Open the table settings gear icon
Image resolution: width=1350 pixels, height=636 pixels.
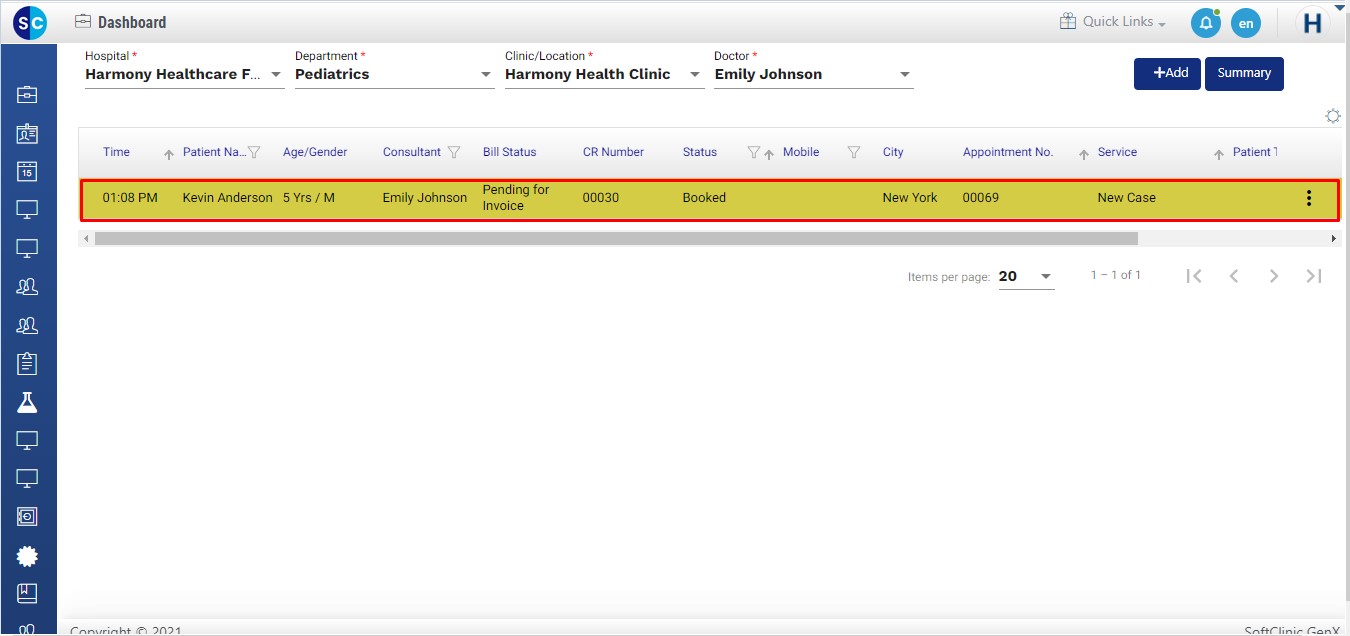pyautogui.click(x=1332, y=116)
